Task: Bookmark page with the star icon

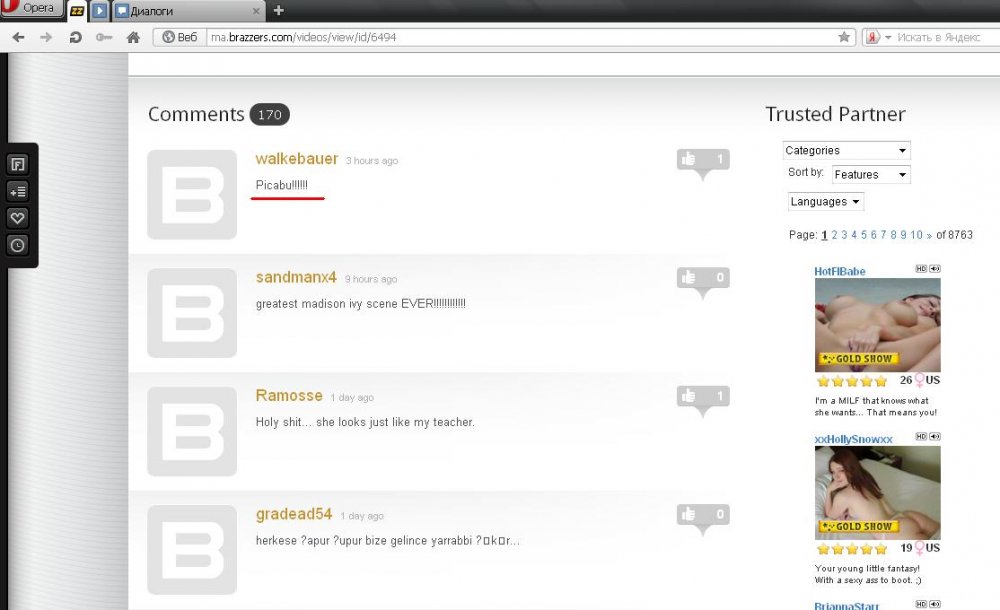Action: pos(844,37)
